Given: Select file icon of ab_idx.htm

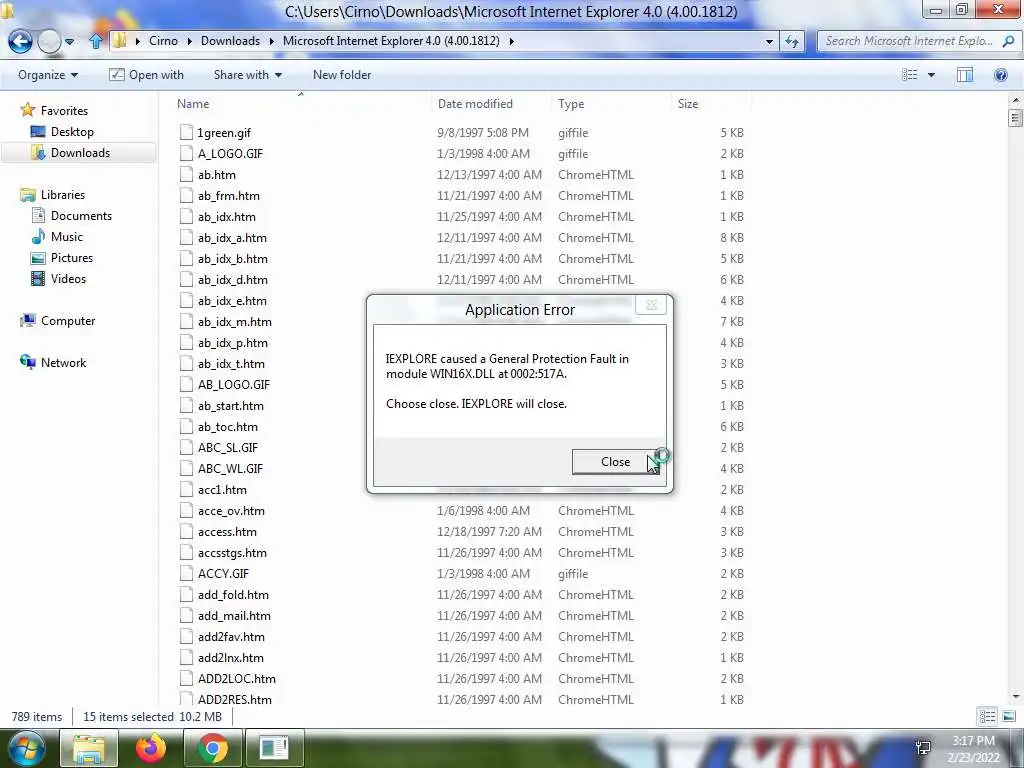Looking at the screenshot, I should point(187,217).
